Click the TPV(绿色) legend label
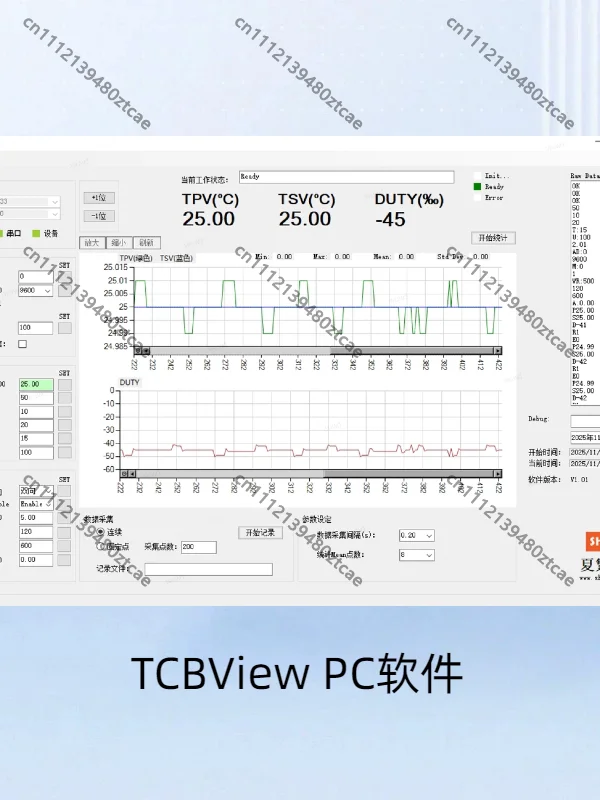 (x=136, y=258)
